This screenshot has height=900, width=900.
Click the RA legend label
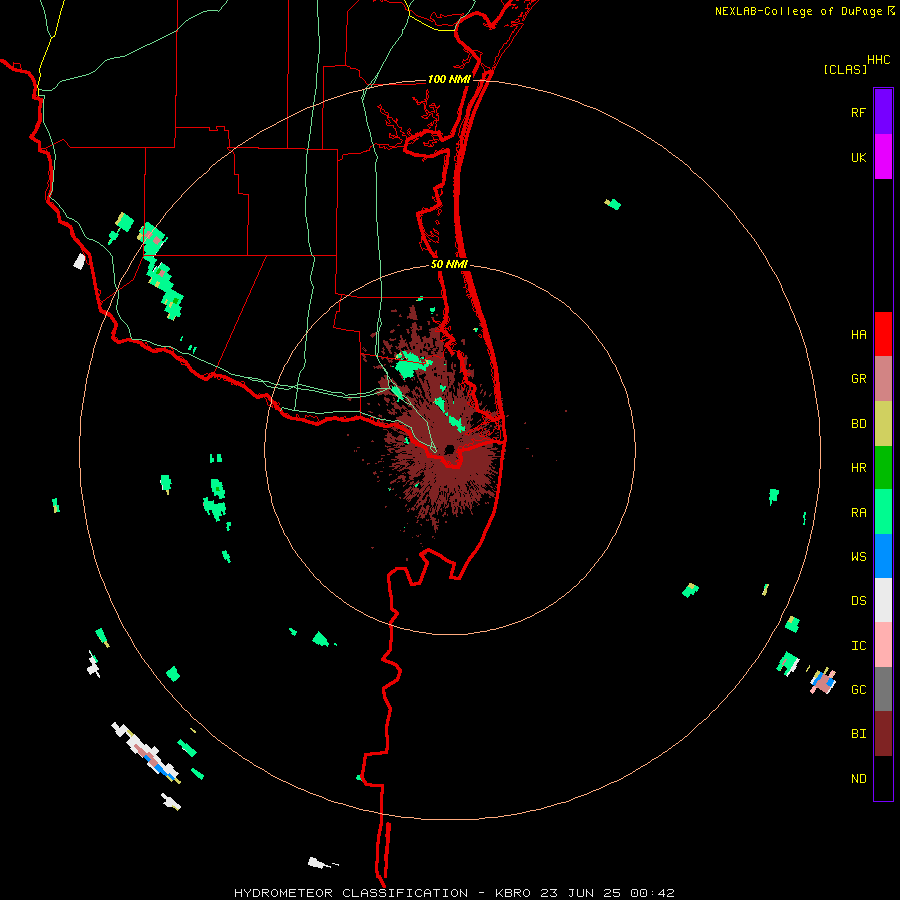tap(858, 512)
